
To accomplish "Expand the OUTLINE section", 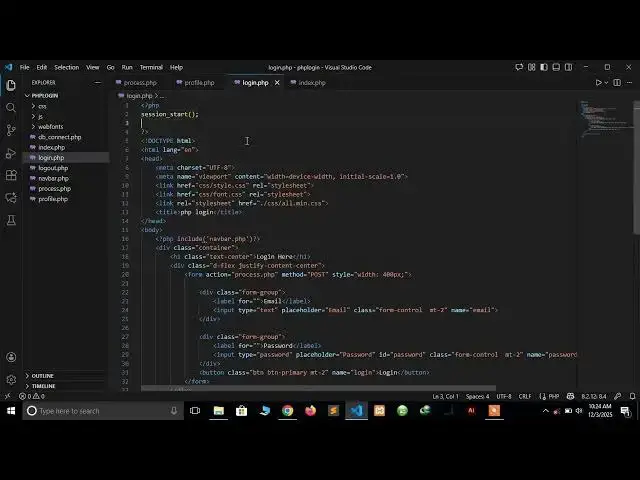I will click(x=42, y=376).
